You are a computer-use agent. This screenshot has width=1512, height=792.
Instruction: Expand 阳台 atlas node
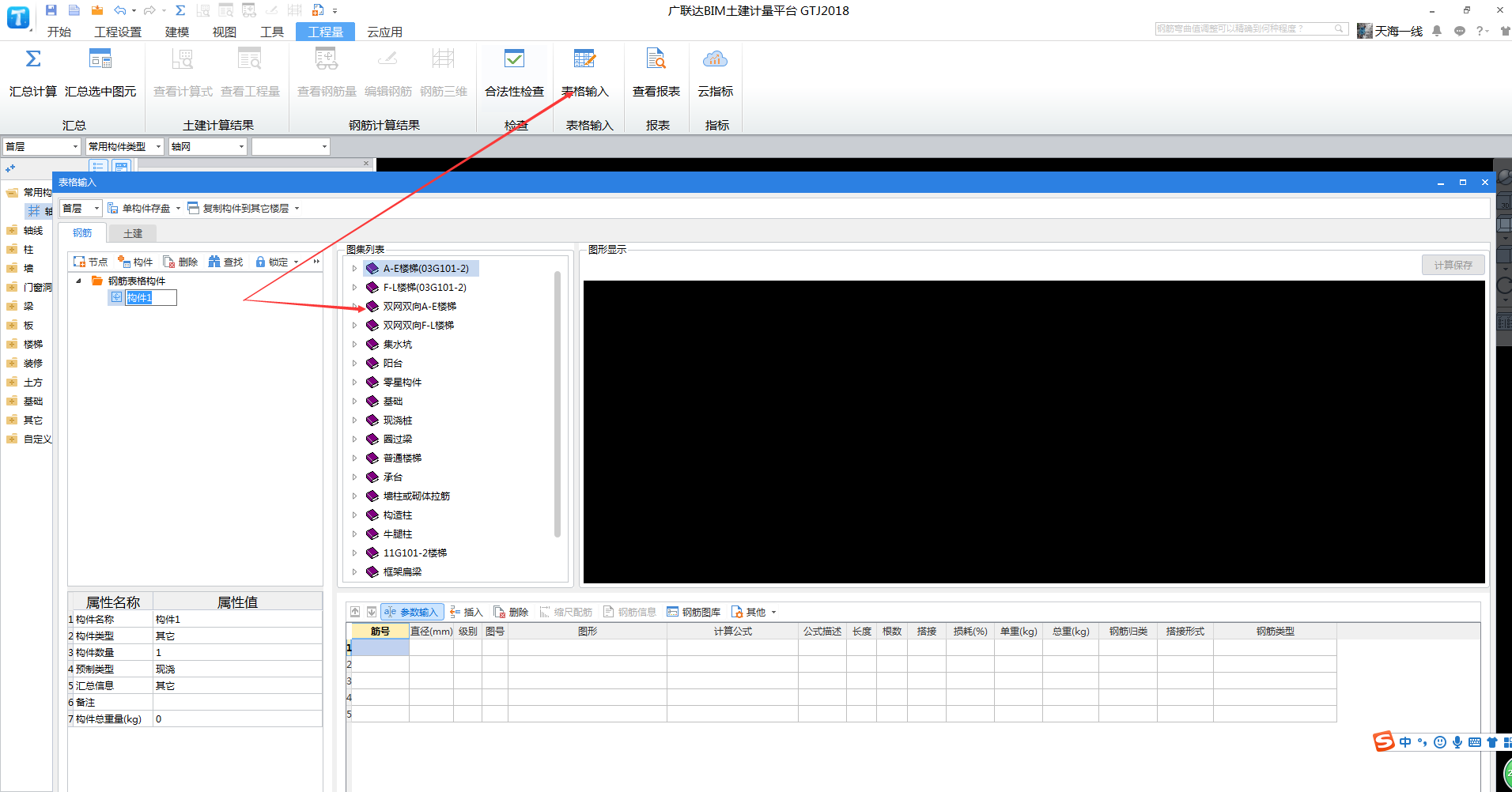click(354, 364)
